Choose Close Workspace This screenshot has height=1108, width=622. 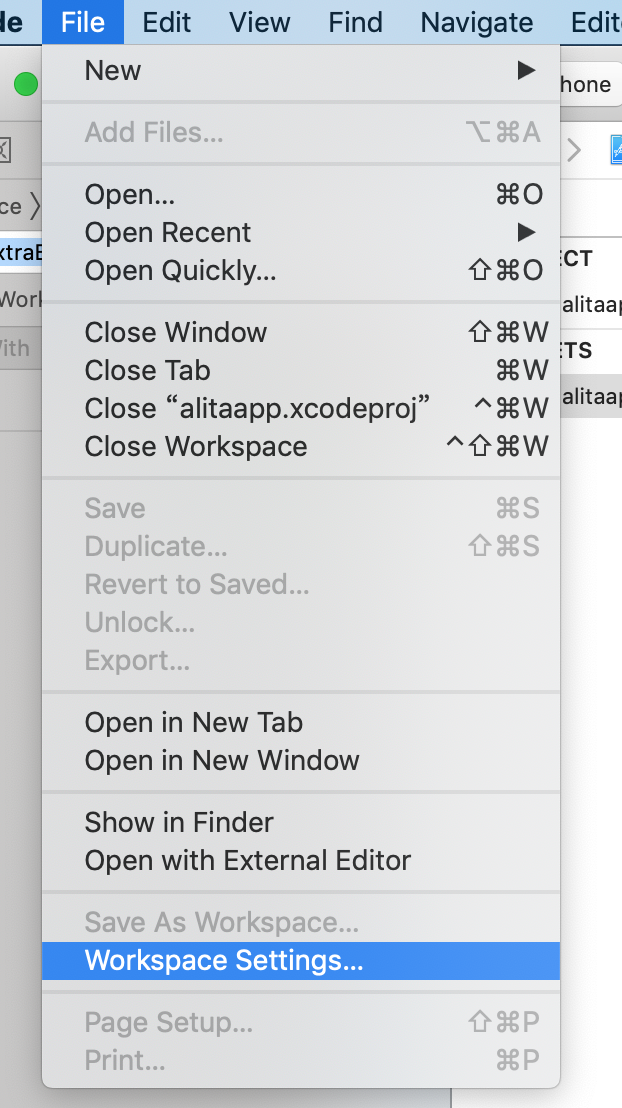(x=196, y=447)
